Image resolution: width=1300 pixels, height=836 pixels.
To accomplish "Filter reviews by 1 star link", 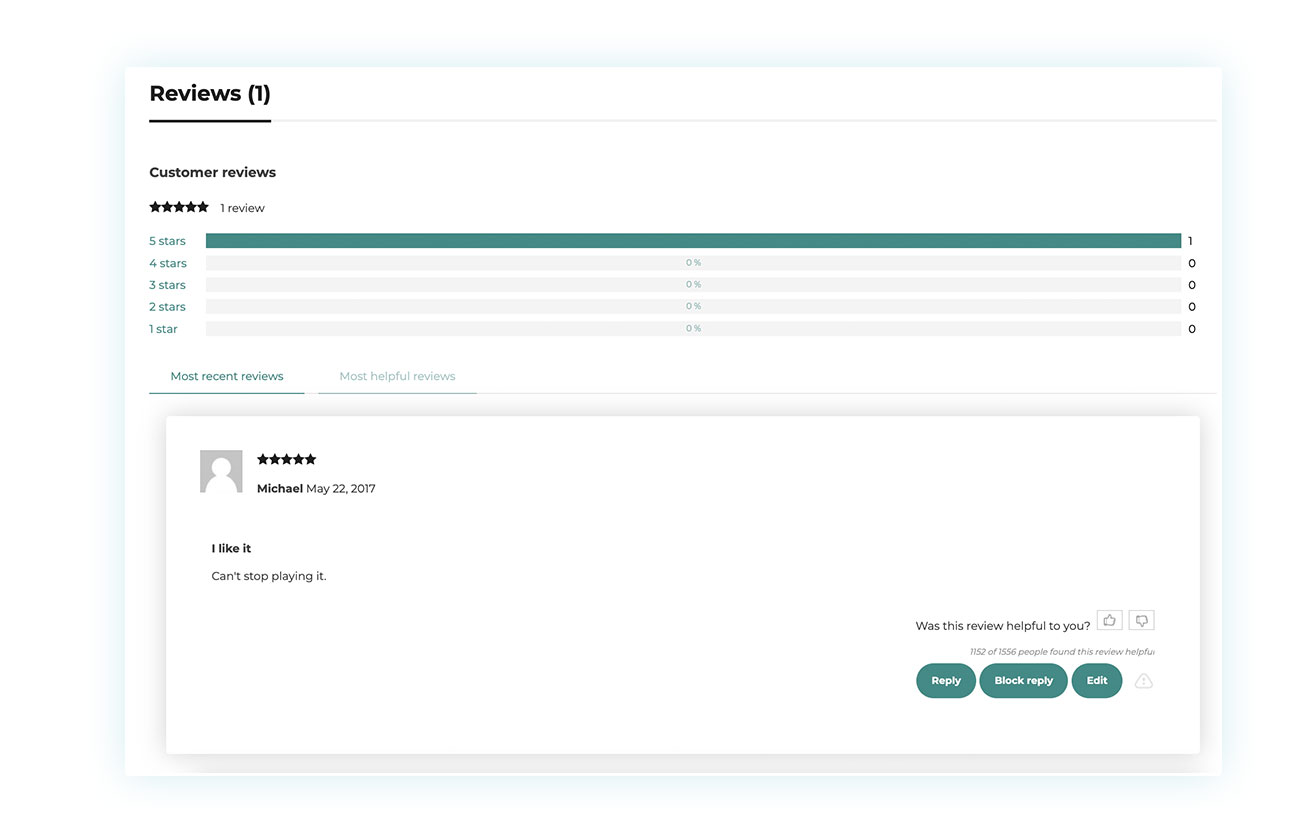I will tap(163, 329).
